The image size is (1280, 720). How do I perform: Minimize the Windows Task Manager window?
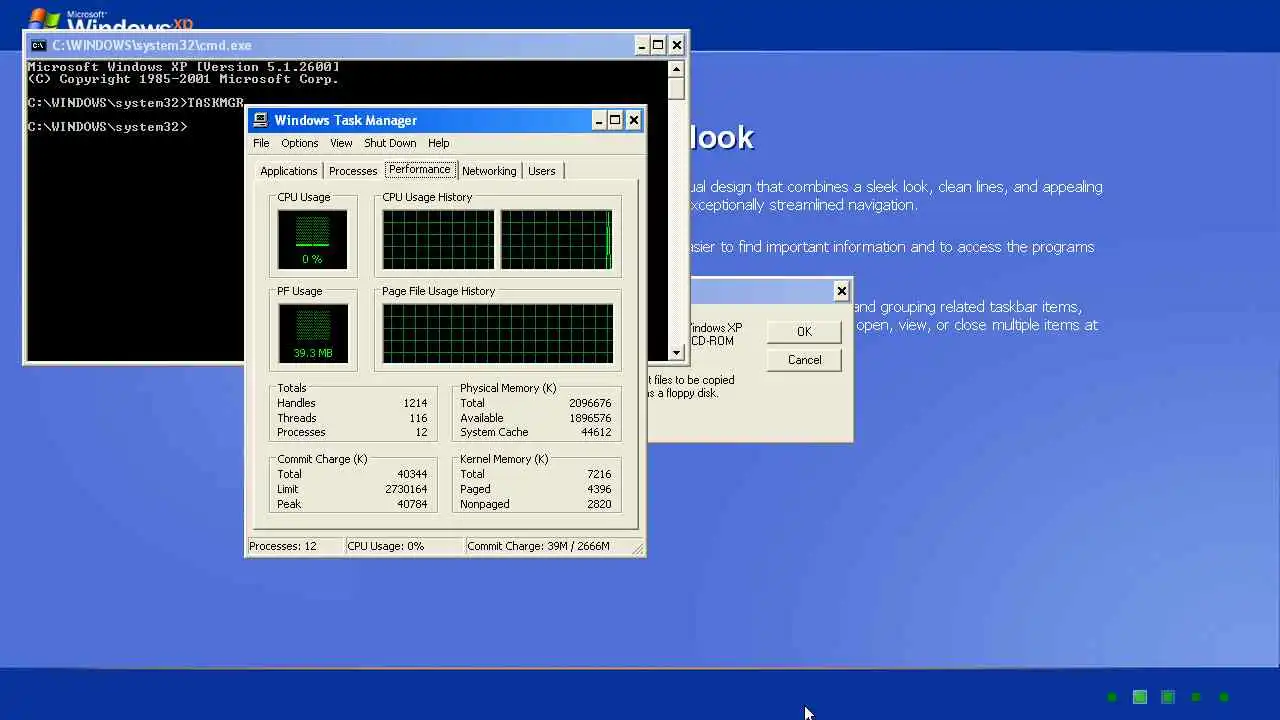click(x=599, y=120)
